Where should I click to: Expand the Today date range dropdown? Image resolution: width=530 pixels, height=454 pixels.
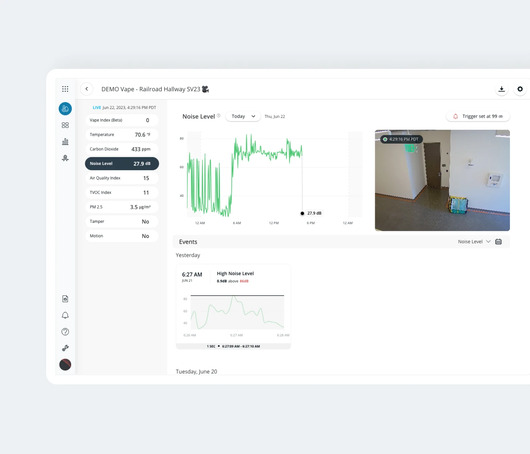pyautogui.click(x=243, y=116)
